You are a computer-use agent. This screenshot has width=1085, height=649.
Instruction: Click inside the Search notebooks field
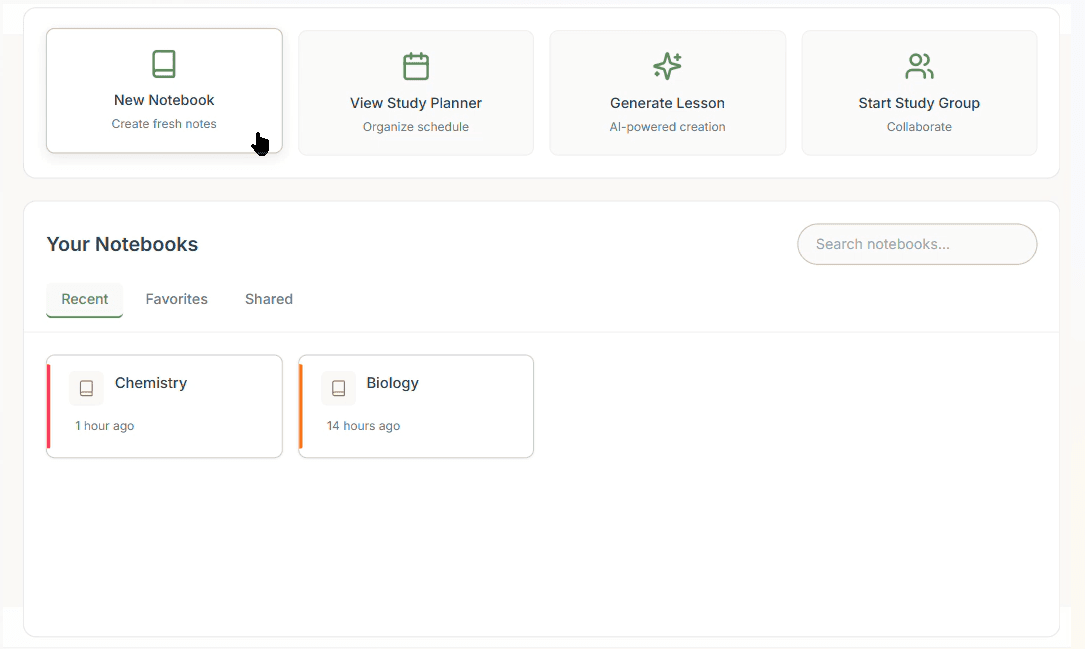(x=916, y=244)
